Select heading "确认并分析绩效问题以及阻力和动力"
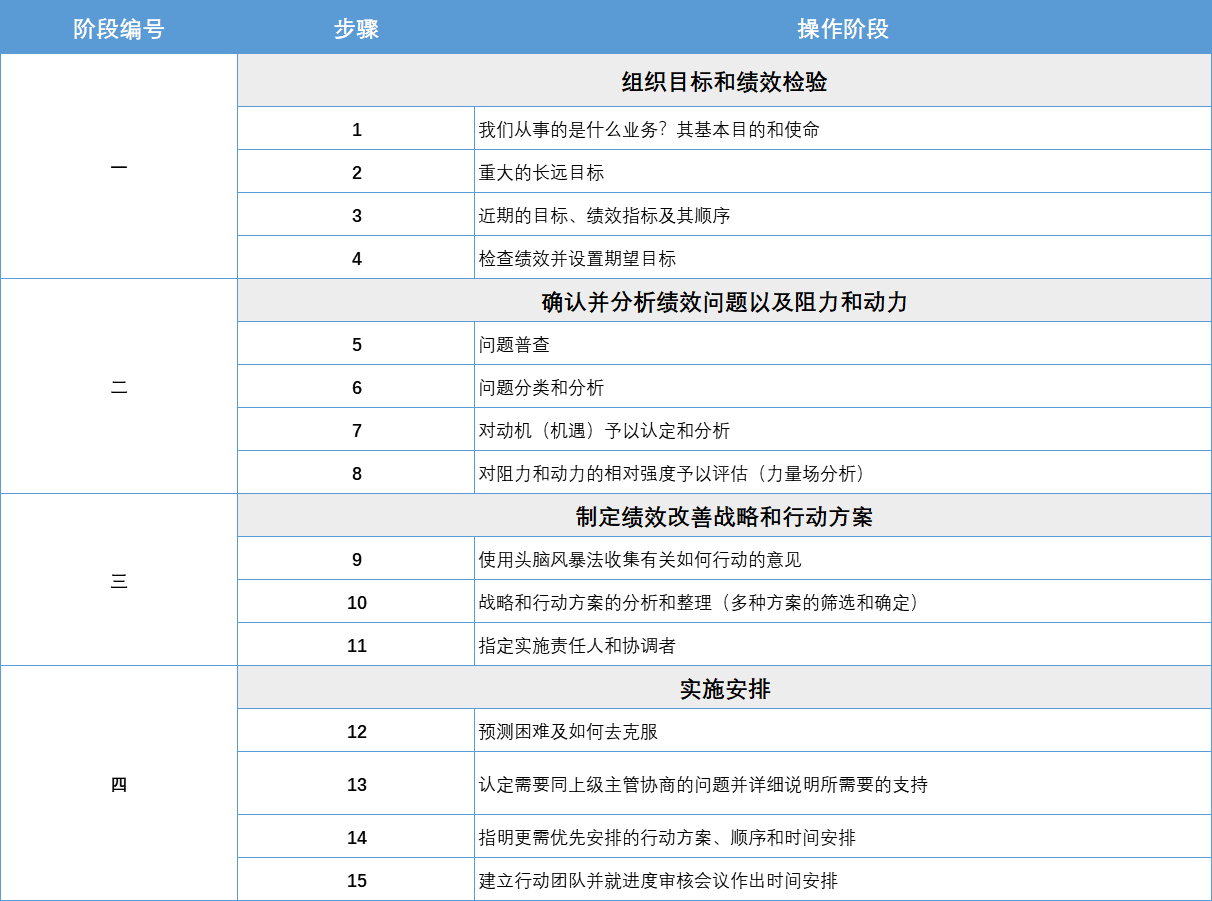This screenshot has height=901, width=1212. [724, 301]
